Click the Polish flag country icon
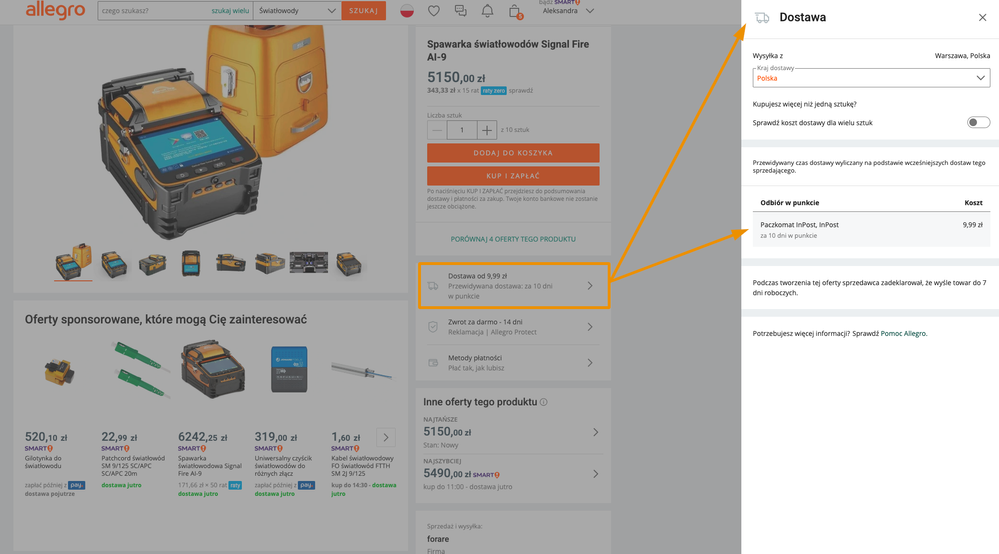 point(407,11)
